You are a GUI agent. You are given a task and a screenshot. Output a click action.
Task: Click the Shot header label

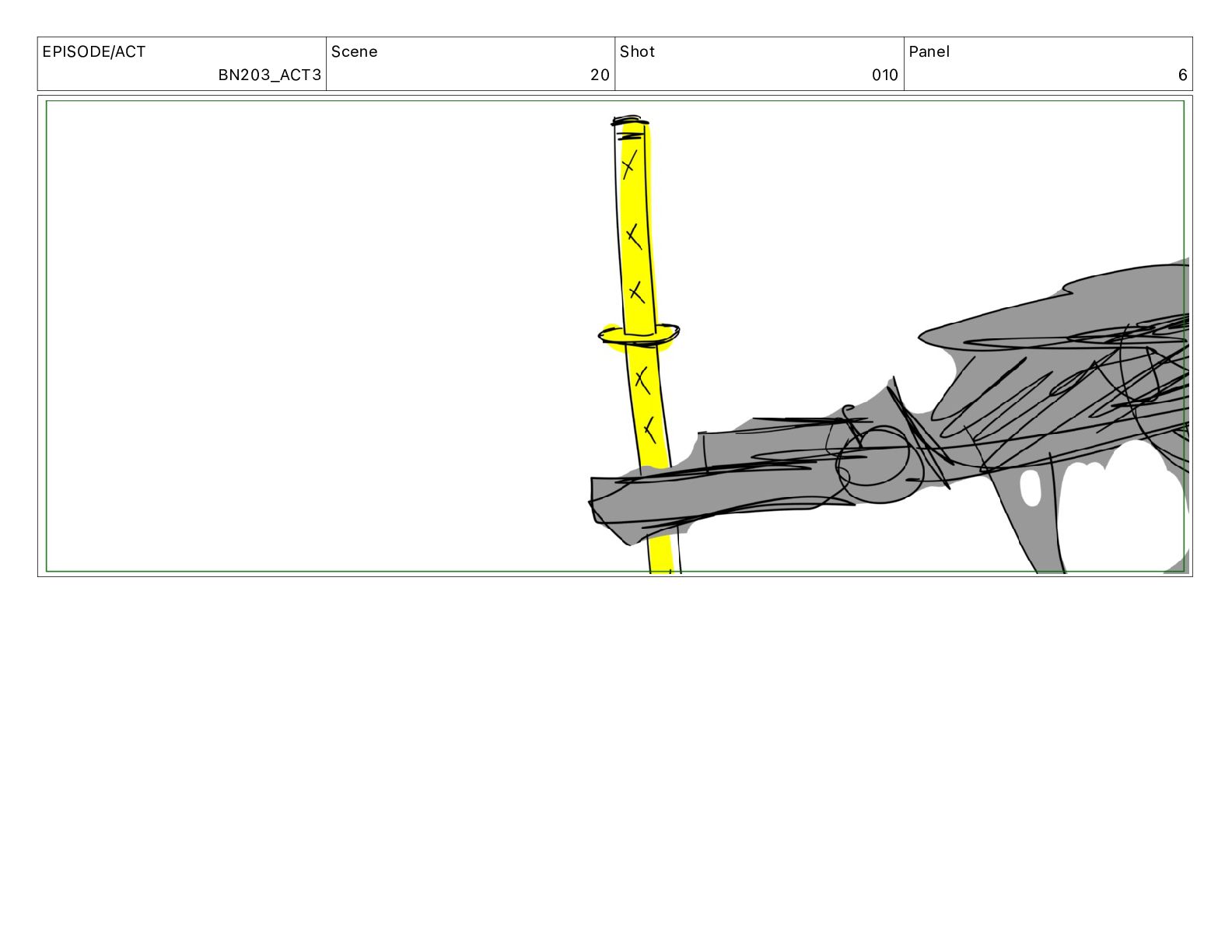click(638, 52)
